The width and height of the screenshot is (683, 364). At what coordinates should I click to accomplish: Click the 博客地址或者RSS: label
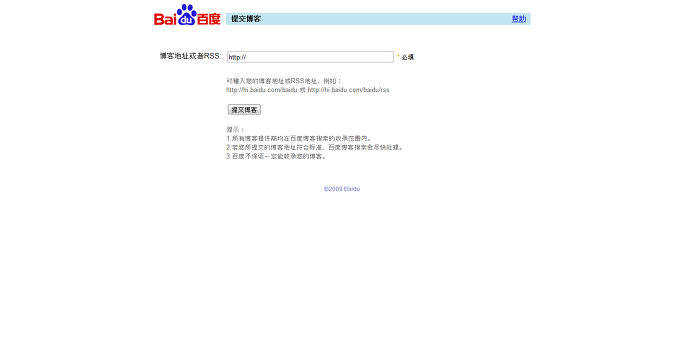[x=190, y=56]
